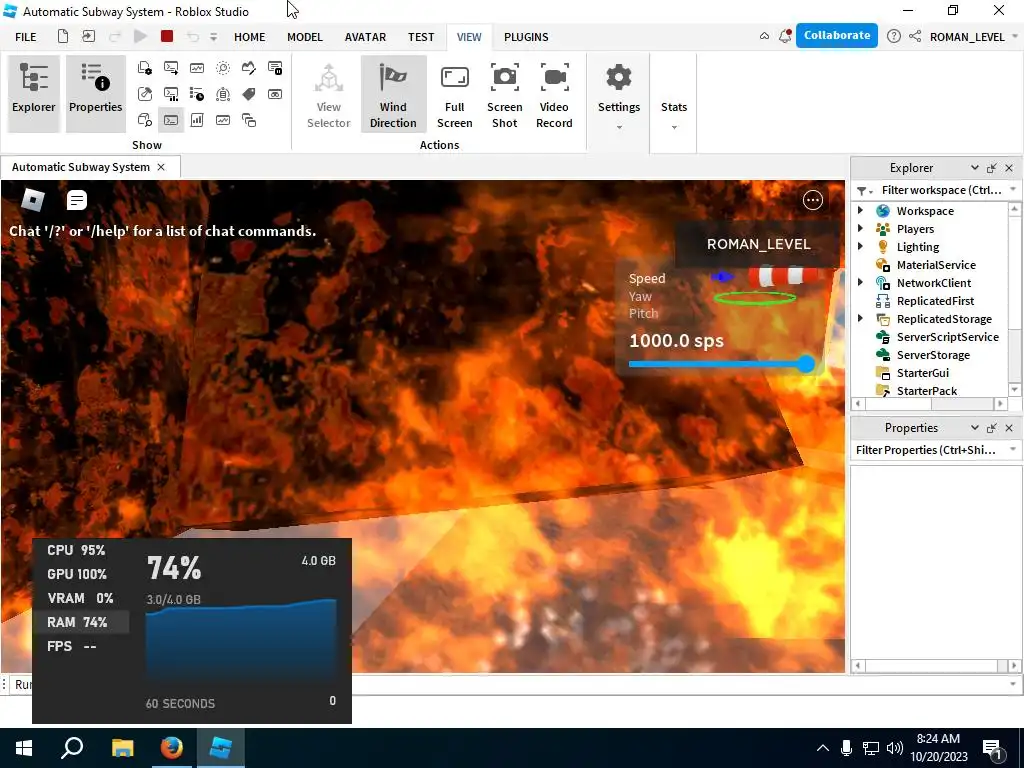Open the FILE menu
The image size is (1024, 768).
[x=25, y=37]
